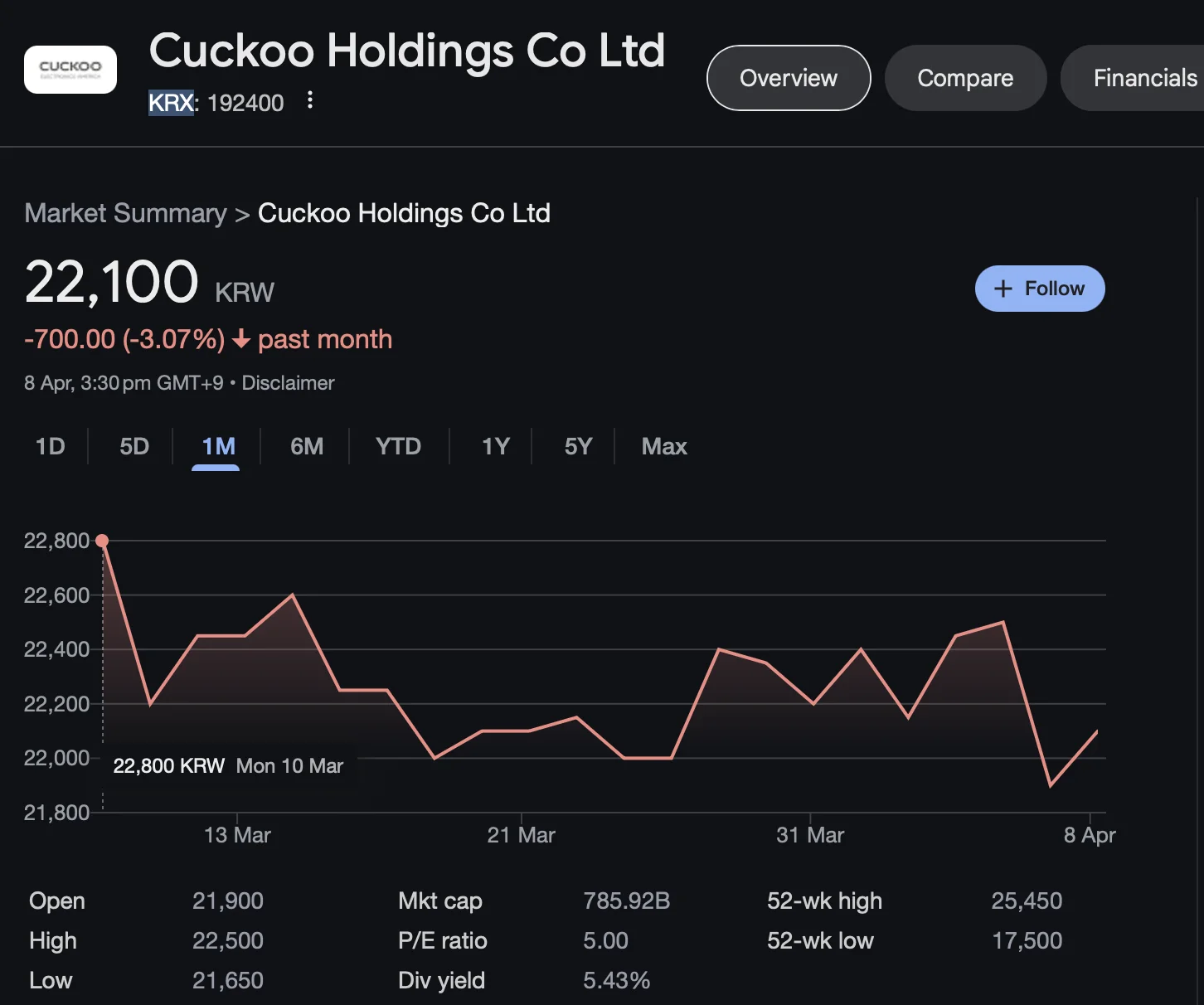Select the YTD time range
Screen dimensions: 1204x1005
(x=399, y=447)
